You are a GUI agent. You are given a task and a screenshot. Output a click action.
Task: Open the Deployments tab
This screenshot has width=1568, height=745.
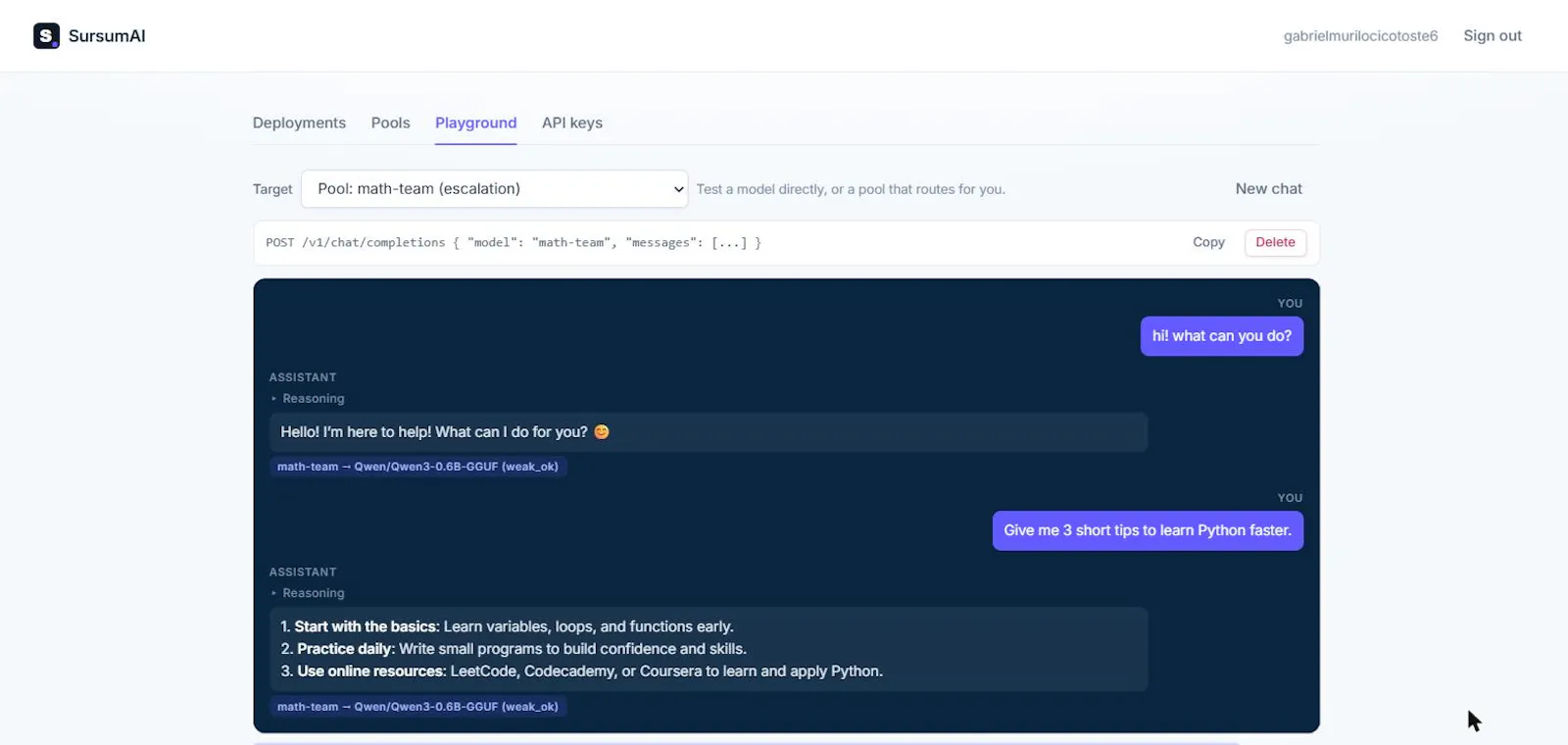(x=299, y=123)
